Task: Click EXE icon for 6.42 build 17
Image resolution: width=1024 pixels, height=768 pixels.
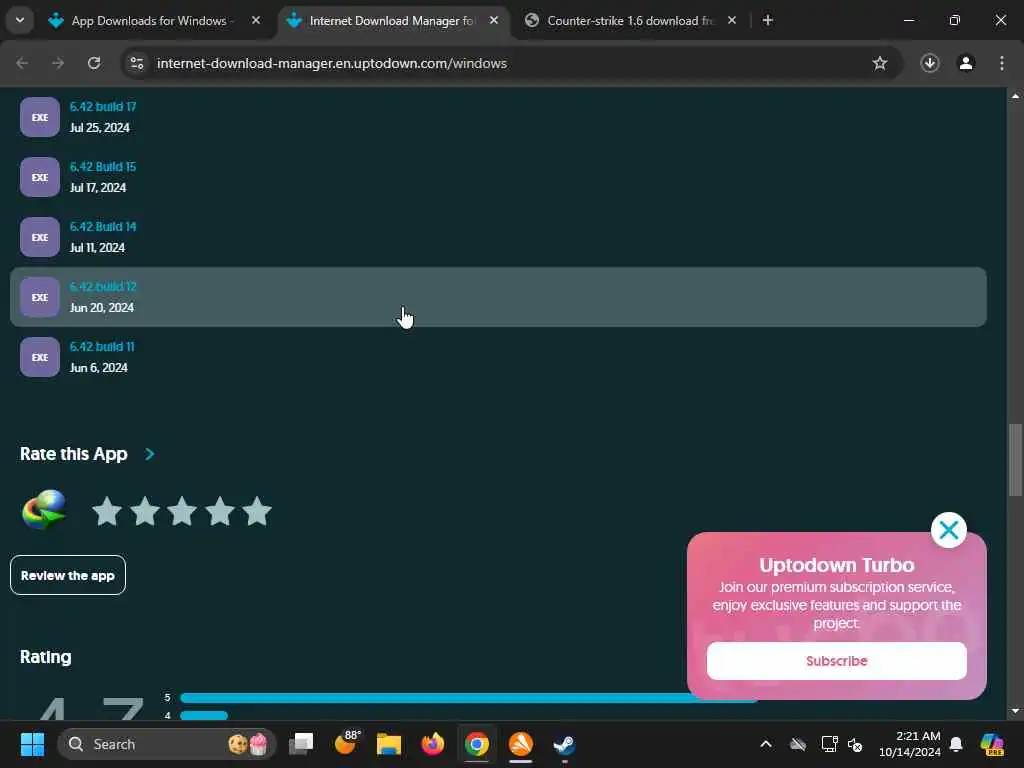Action: click(x=40, y=117)
